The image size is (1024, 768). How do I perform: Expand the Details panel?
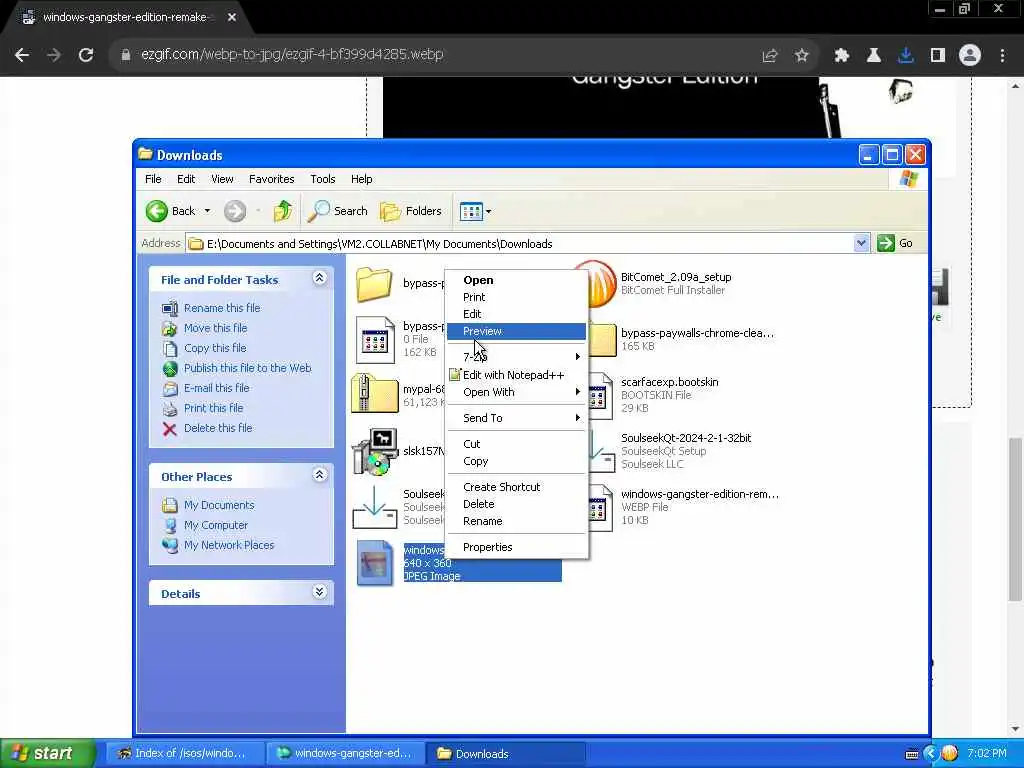(319, 592)
